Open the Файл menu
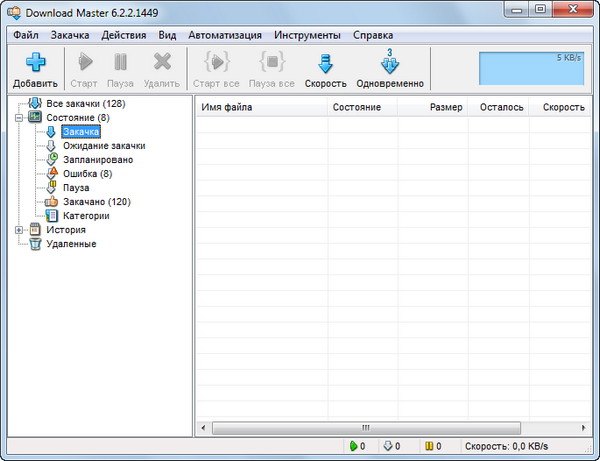 [25, 35]
